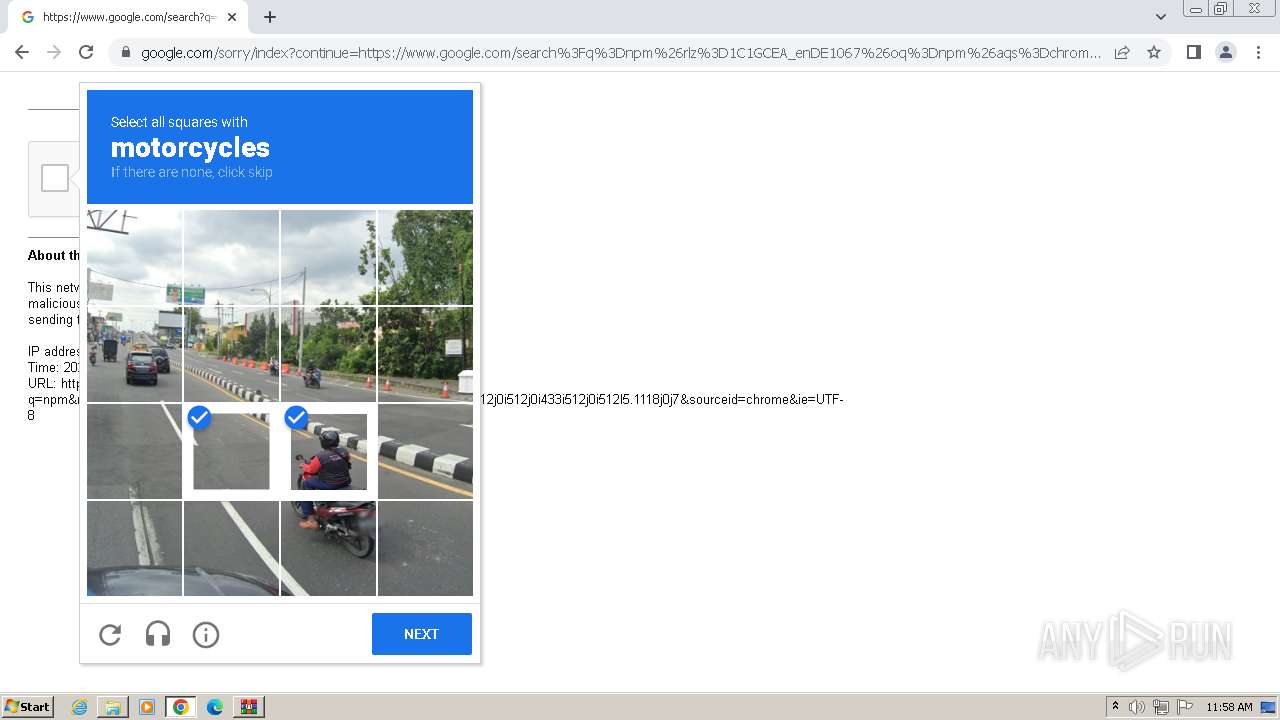Image resolution: width=1280 pixels, height=720 pixels.
Task: Open Action Center flag icon
Action: (x=1185, y=707)
